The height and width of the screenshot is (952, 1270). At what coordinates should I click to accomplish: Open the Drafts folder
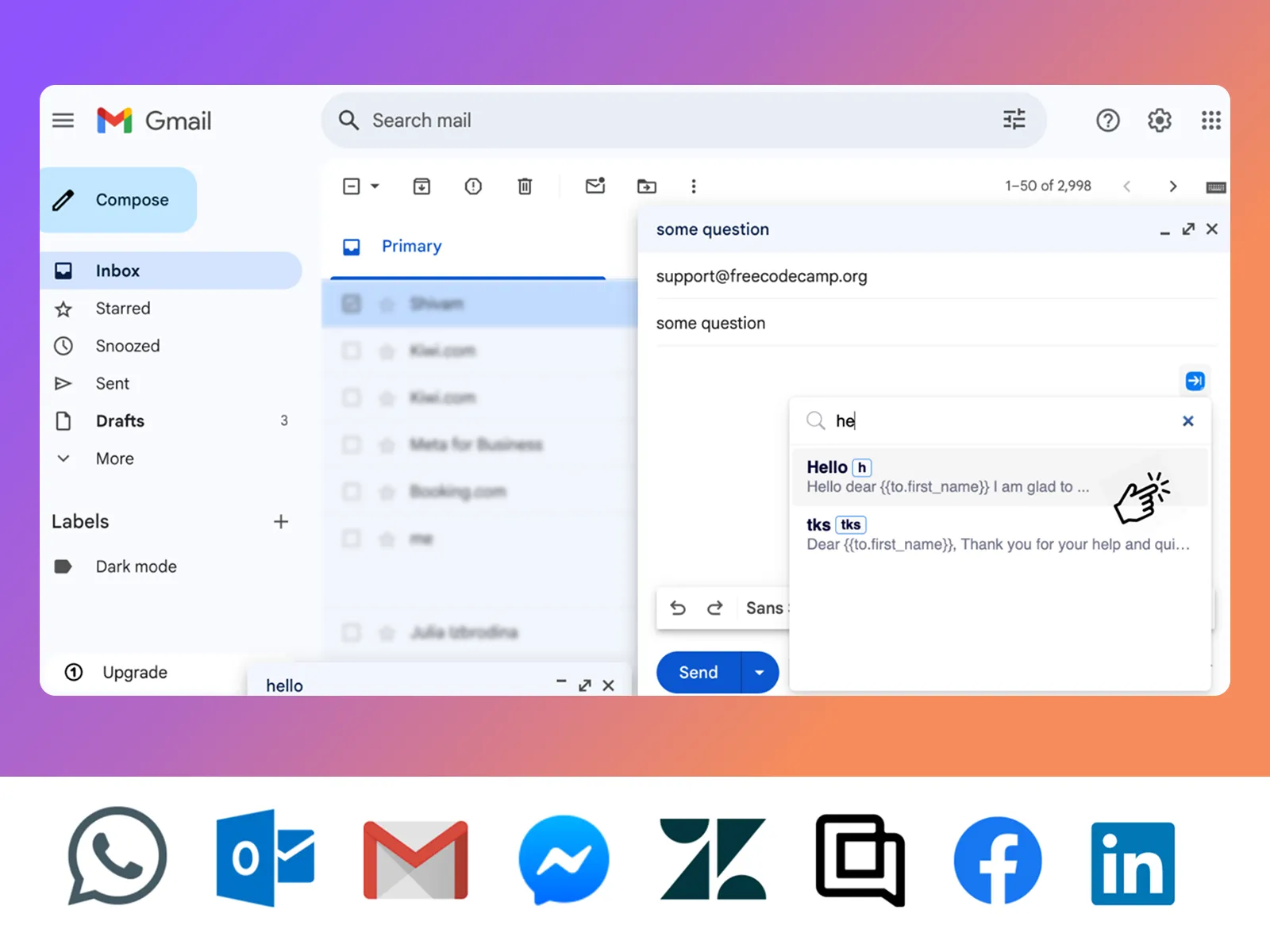point(120,421)
